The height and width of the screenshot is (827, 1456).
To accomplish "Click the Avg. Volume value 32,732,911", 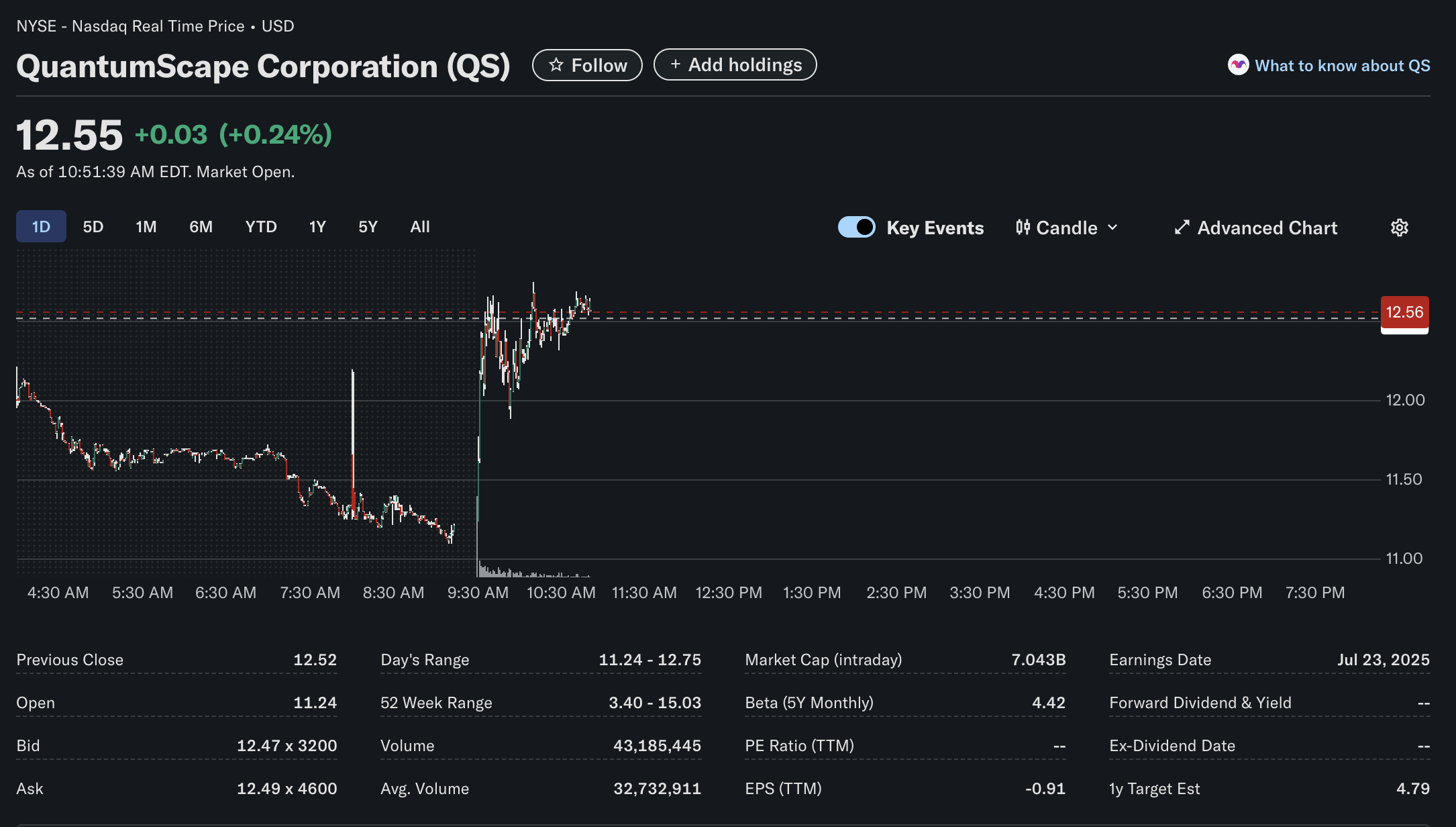I will (x=658, y=789).
